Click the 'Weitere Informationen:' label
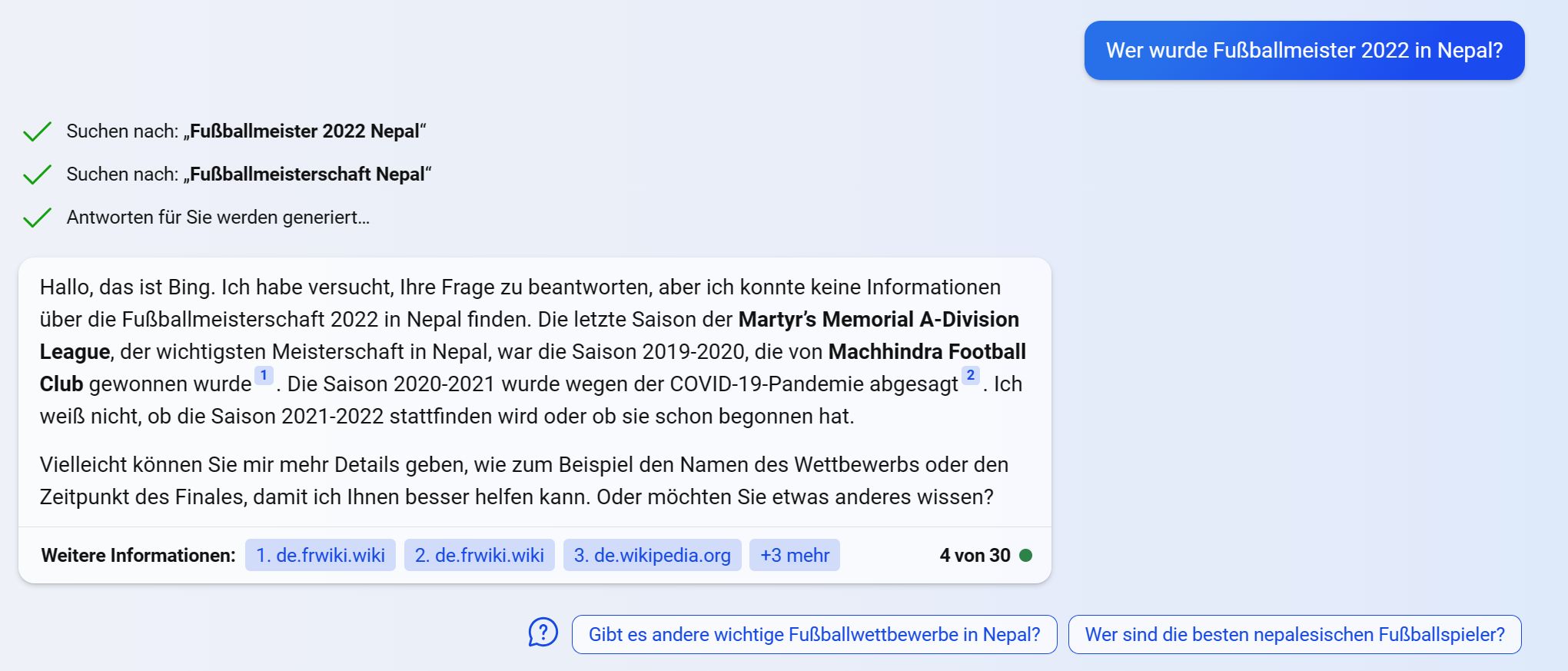 click(138, 555)
